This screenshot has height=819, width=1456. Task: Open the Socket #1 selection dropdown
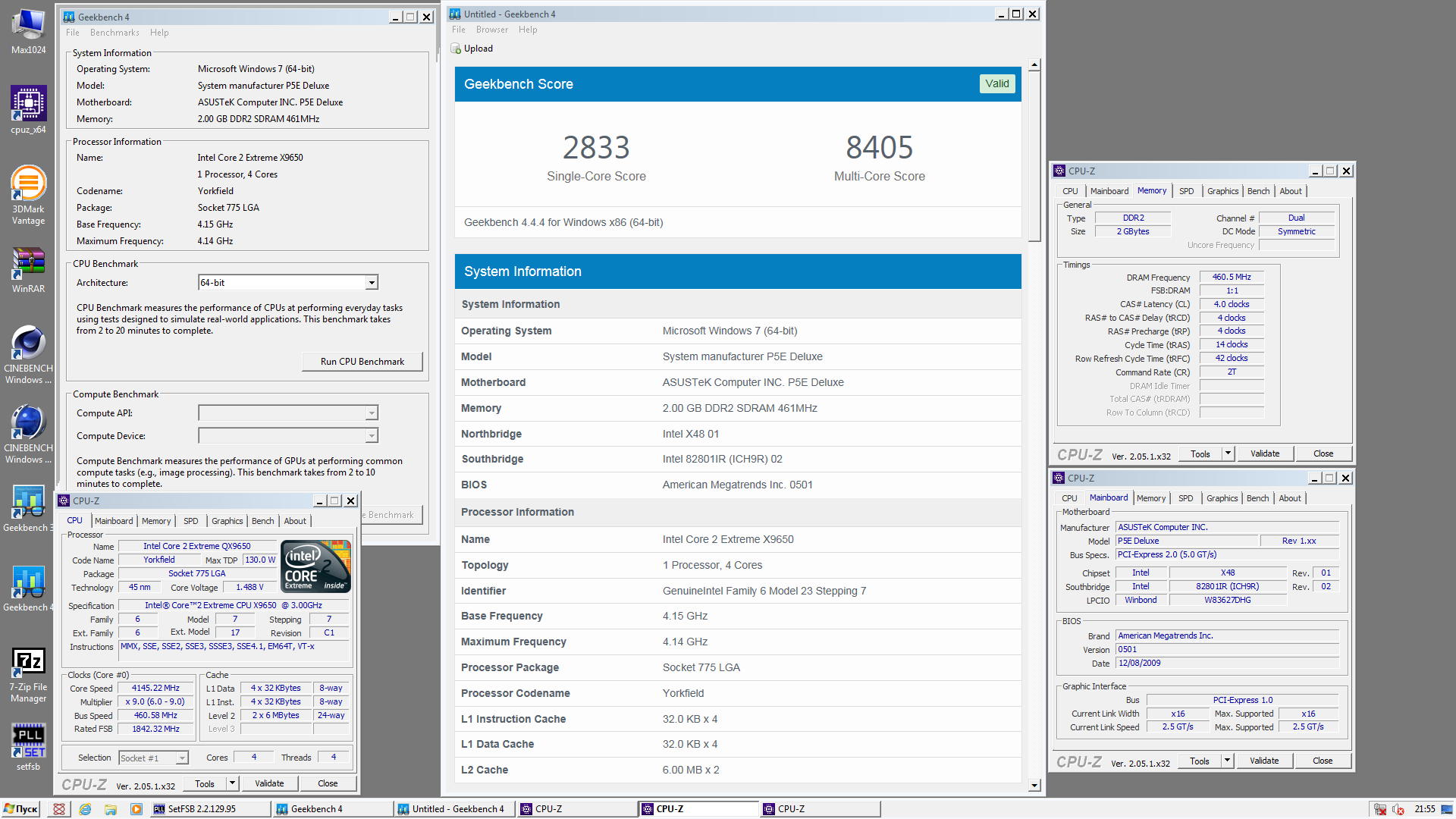pos(182,758)
